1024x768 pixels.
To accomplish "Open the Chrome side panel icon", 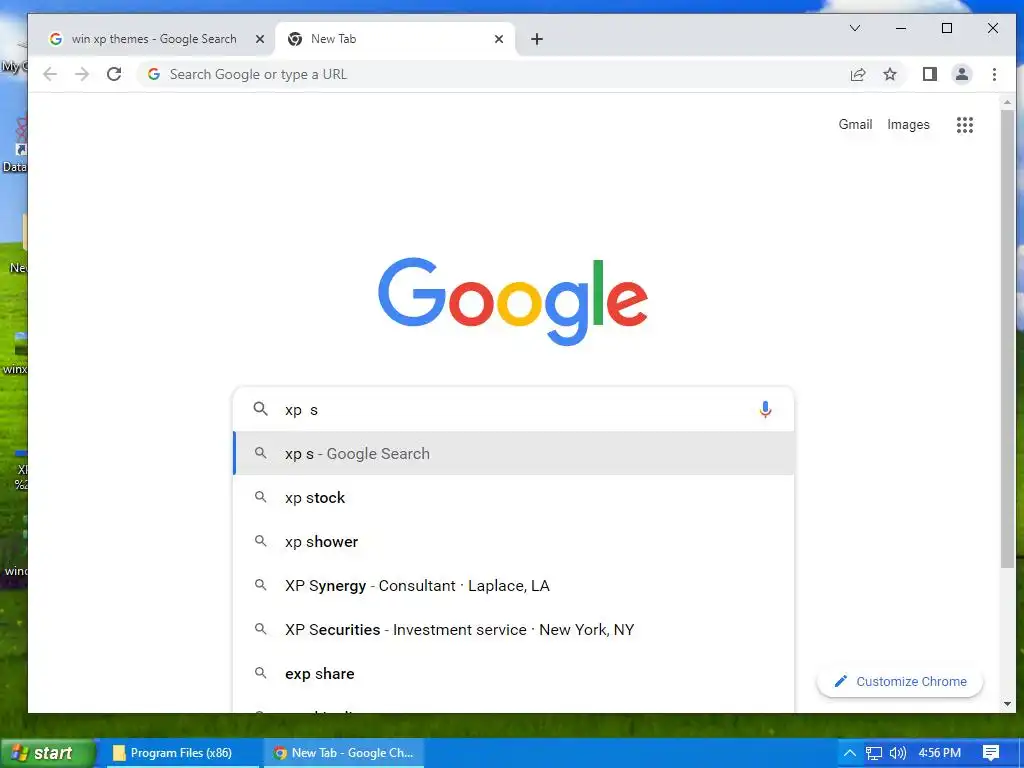I will pyautogui.click(x=930, y=74).
